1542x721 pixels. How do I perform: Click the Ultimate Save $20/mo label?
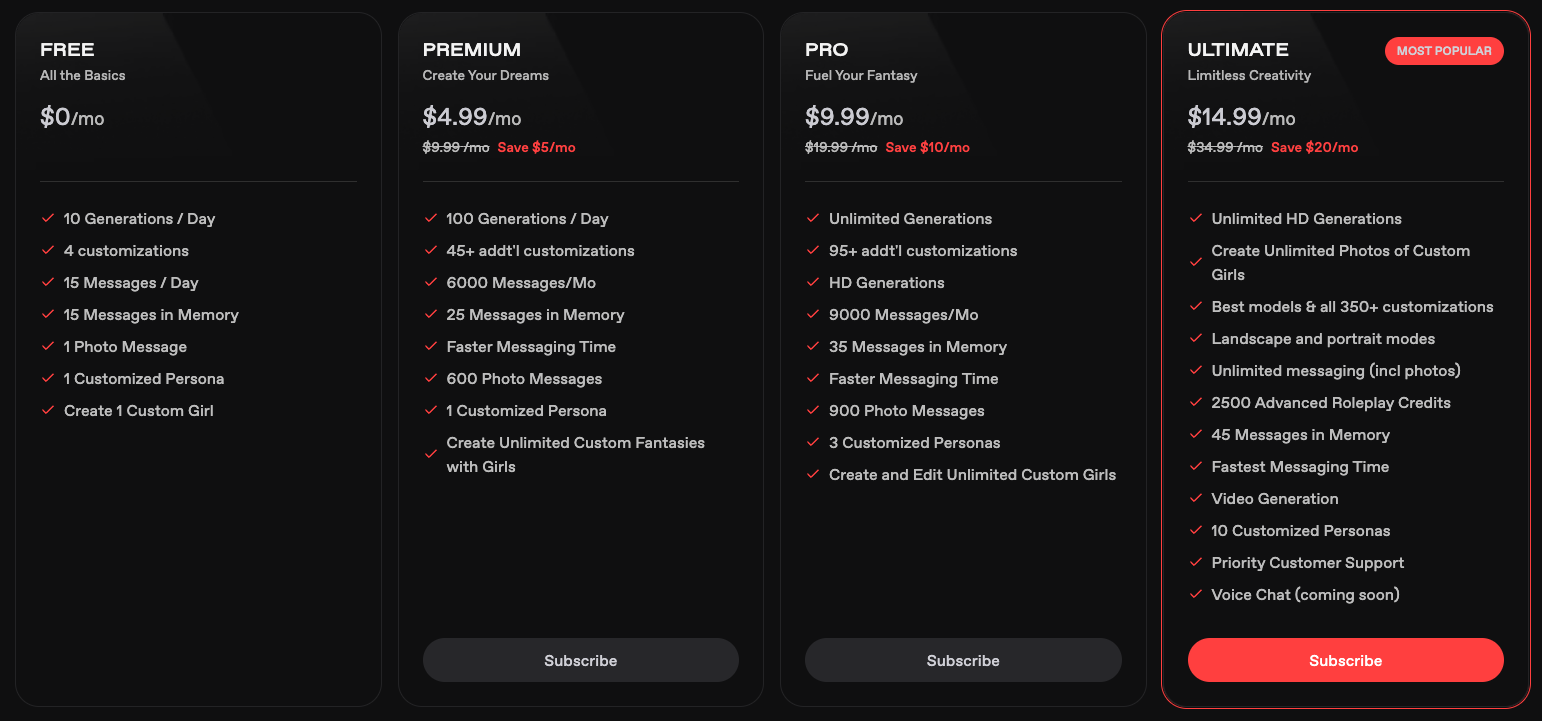[1314, 148]
